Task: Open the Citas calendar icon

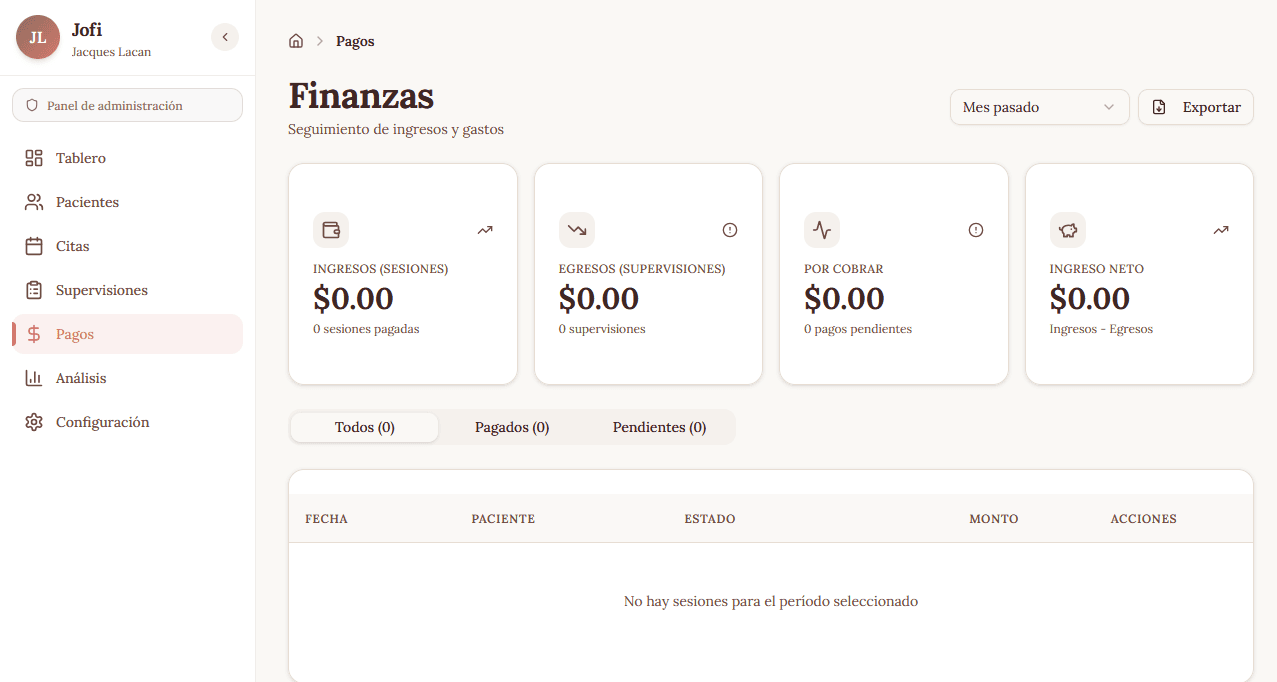Action: [x=33, y=245]
